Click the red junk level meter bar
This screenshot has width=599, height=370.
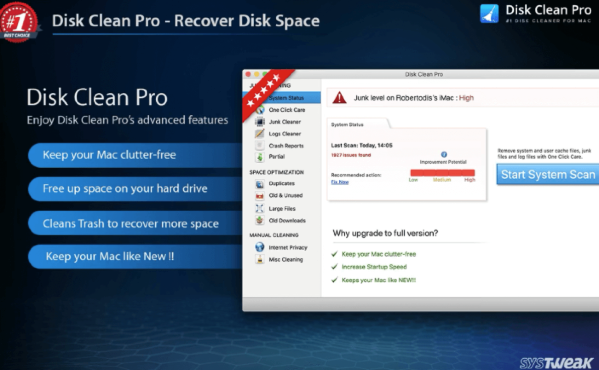[442, 173]
